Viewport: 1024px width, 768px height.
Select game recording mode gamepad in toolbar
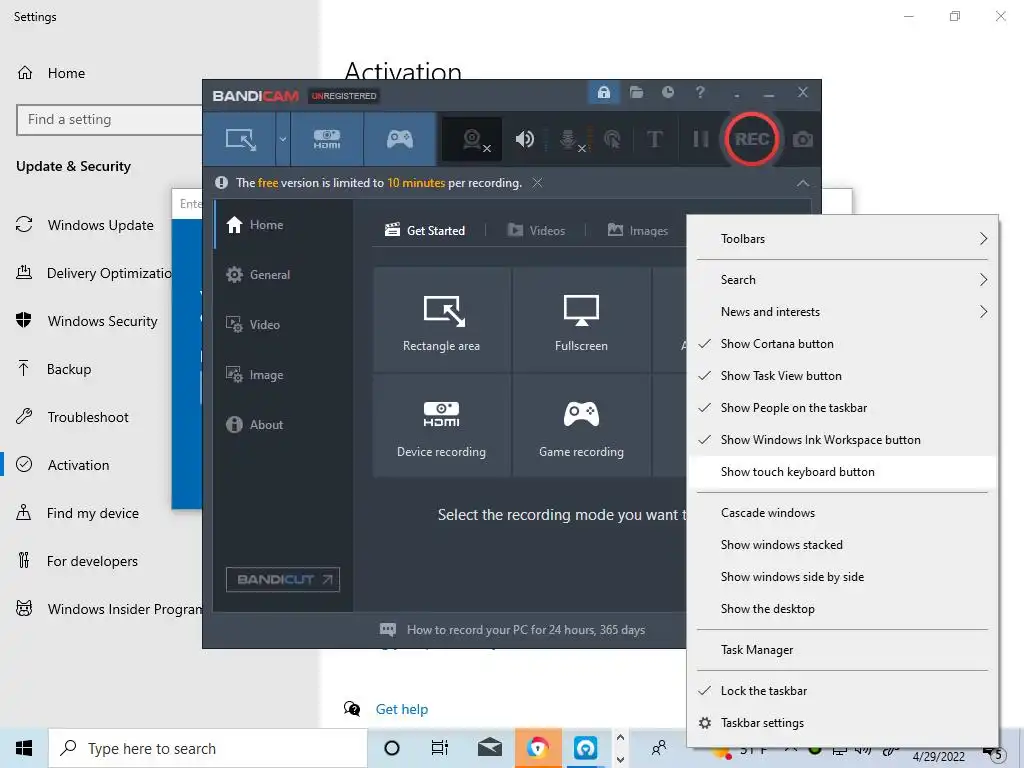(400, 139)
